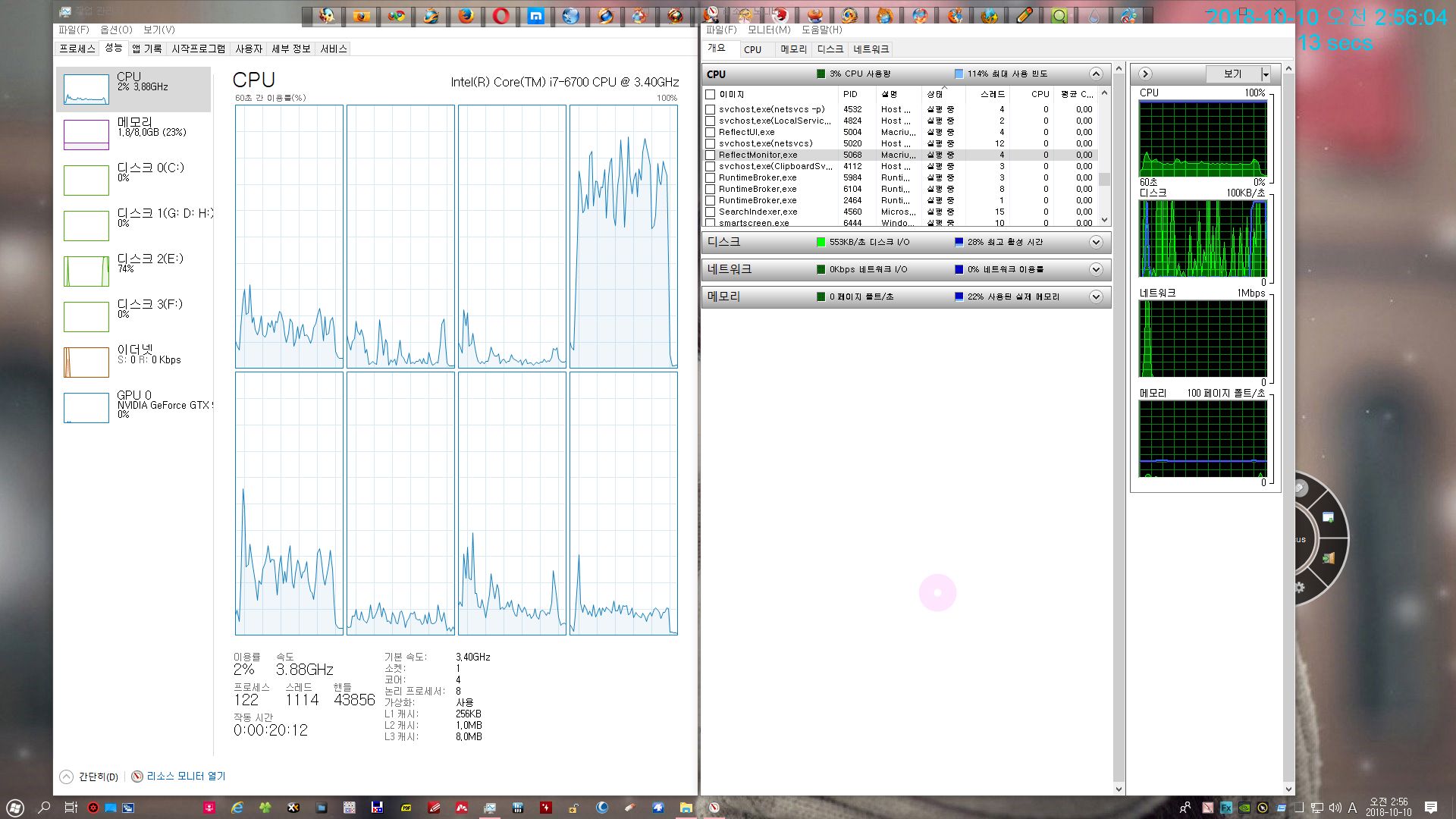This screenshot has height=819, width=1456.
Task: Select the 메모리 item in performance sidebar
Action: [x=133, y=134]
